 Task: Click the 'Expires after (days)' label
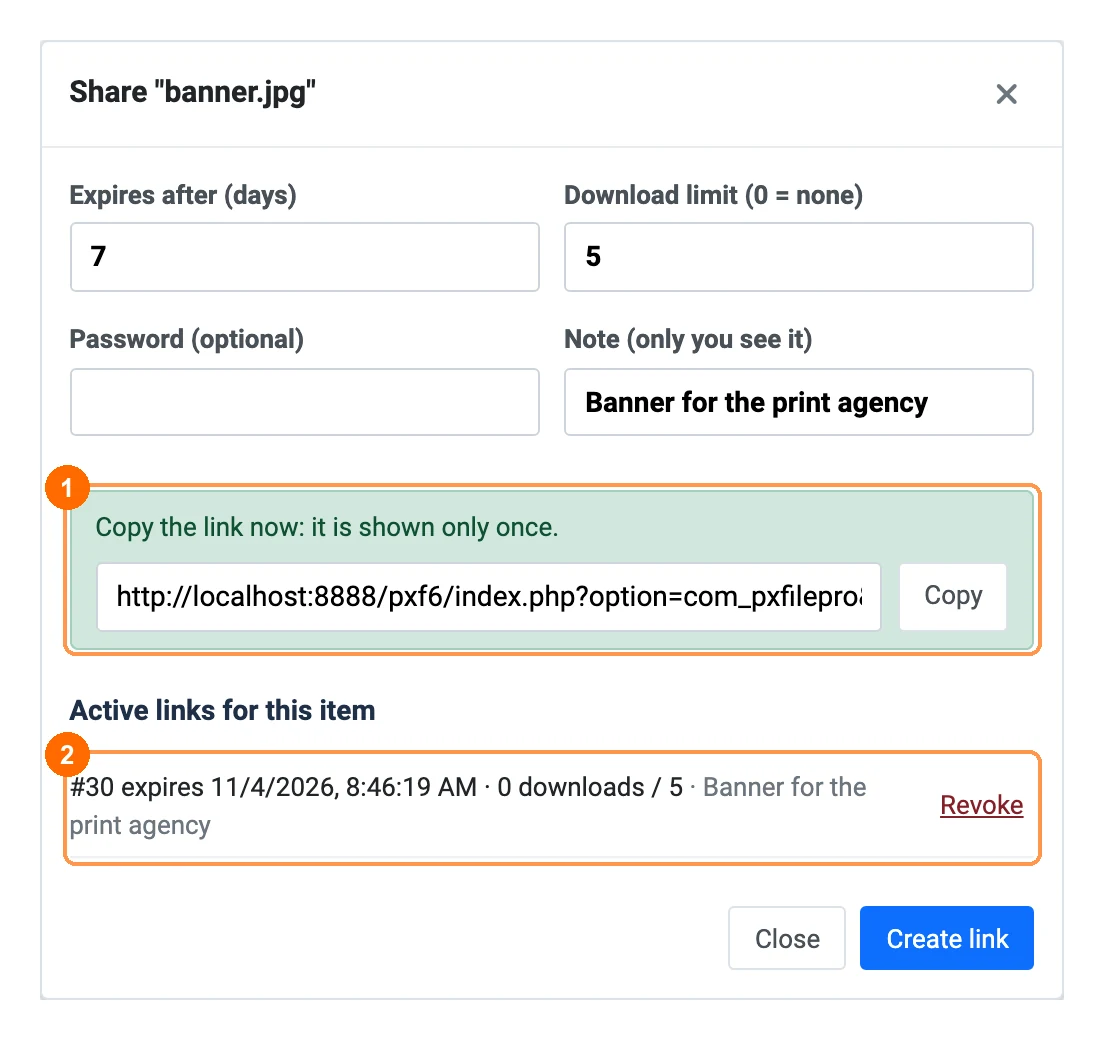[183, 196]
